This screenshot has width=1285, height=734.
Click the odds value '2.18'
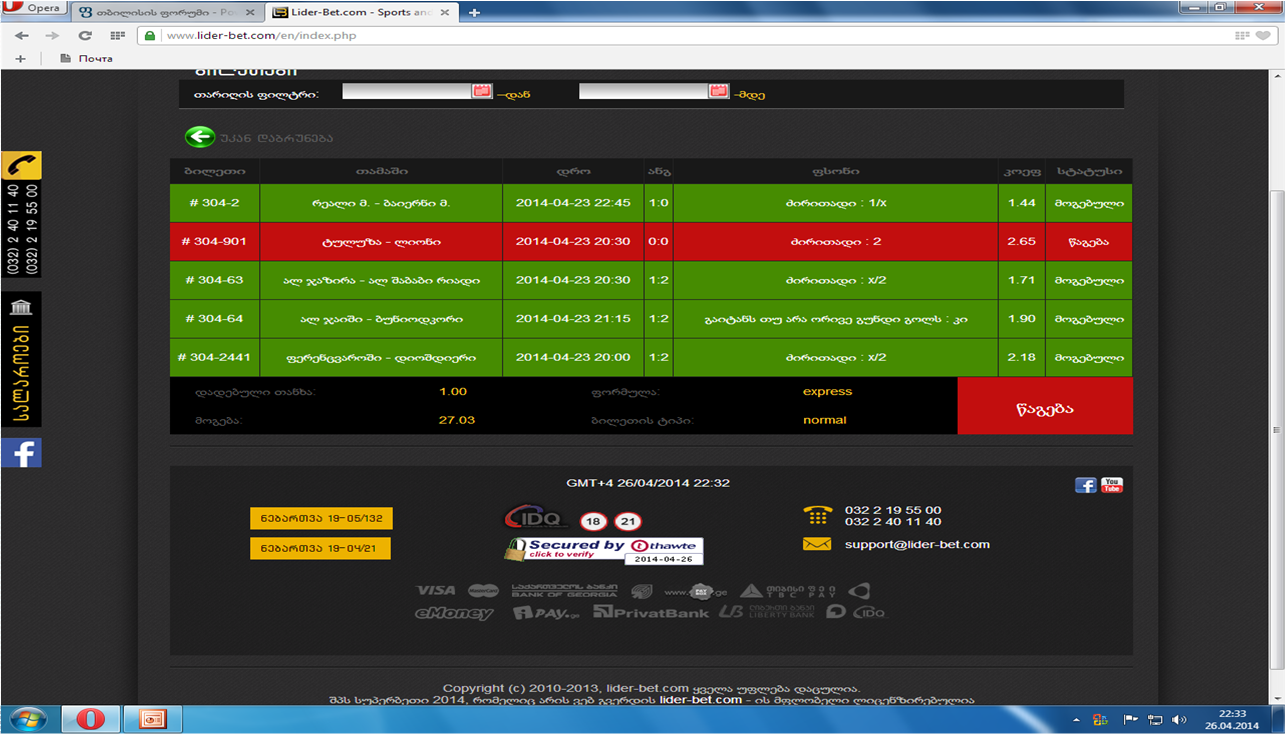[x=1021, y=357]
